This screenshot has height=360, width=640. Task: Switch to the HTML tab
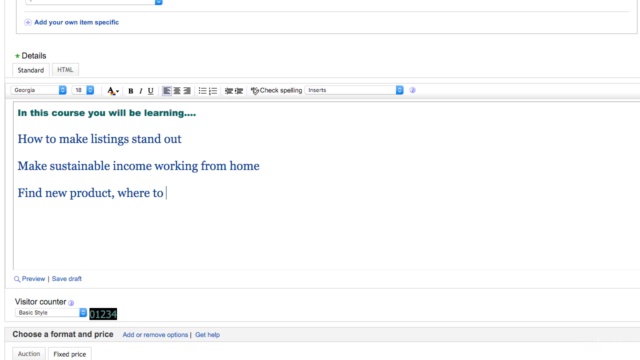coord(65,70)
